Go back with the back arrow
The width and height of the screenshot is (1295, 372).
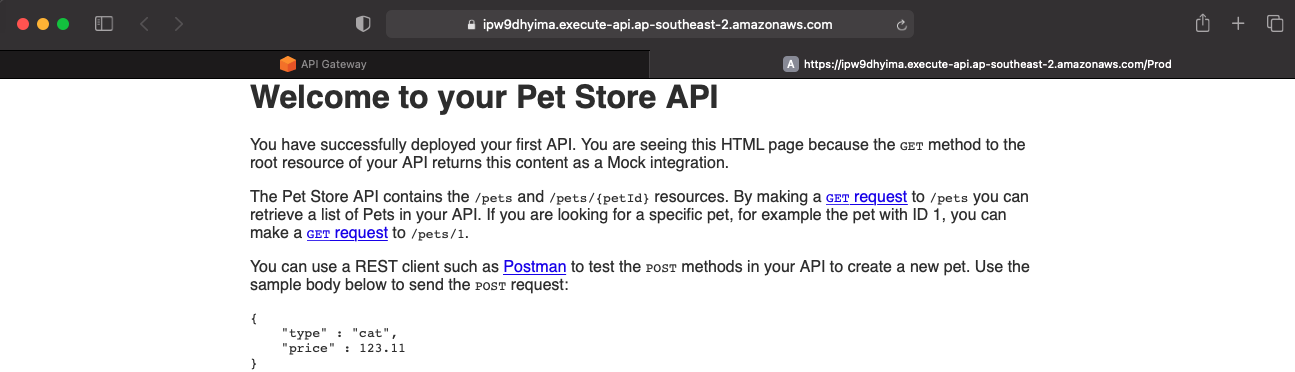click(x=144, y=24)
